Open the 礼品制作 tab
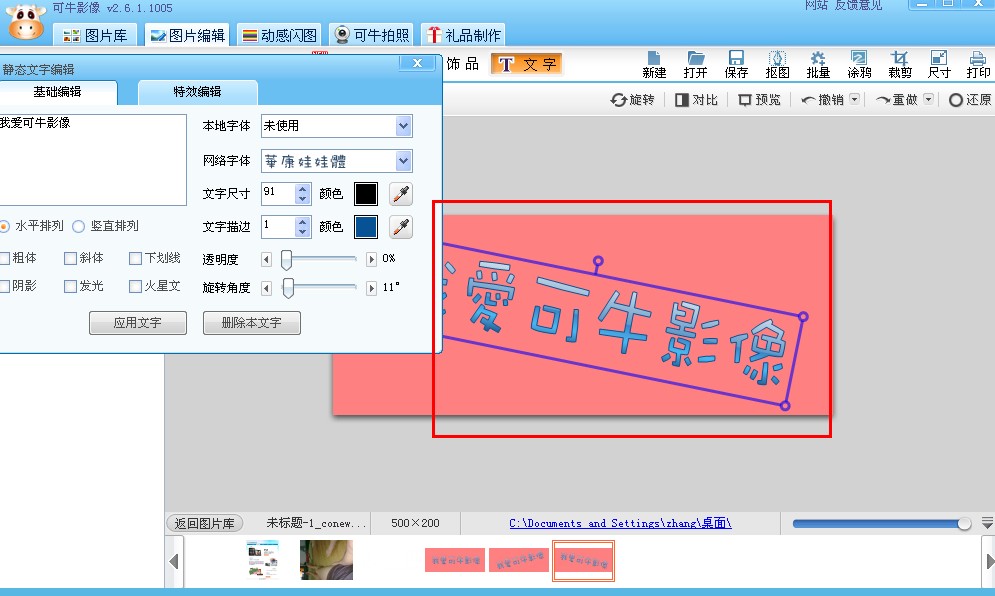This screenshot has width=995, height=596. coord(464,36)
